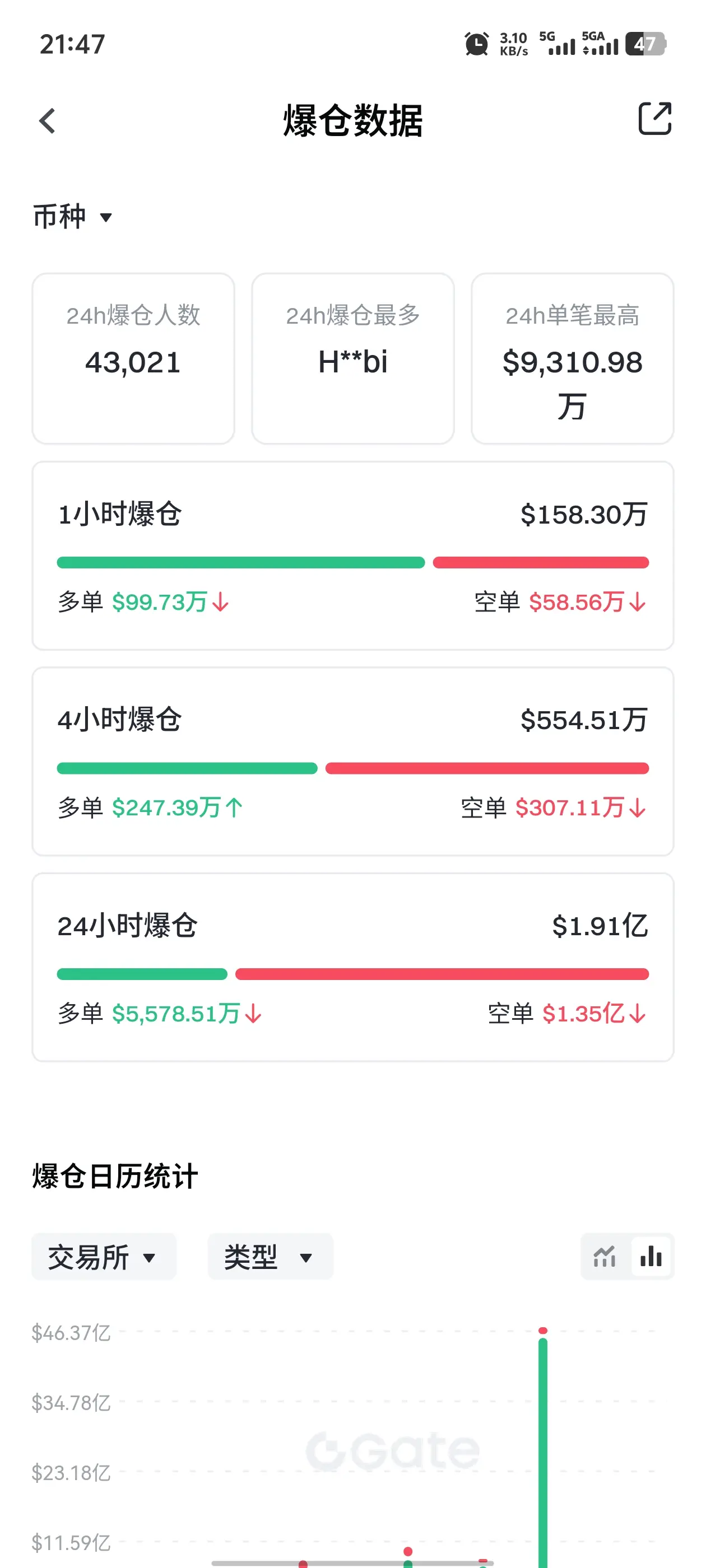
Task: Tap the 24h单笔最高 $9,310.98万 card
Action: [572, 358]
